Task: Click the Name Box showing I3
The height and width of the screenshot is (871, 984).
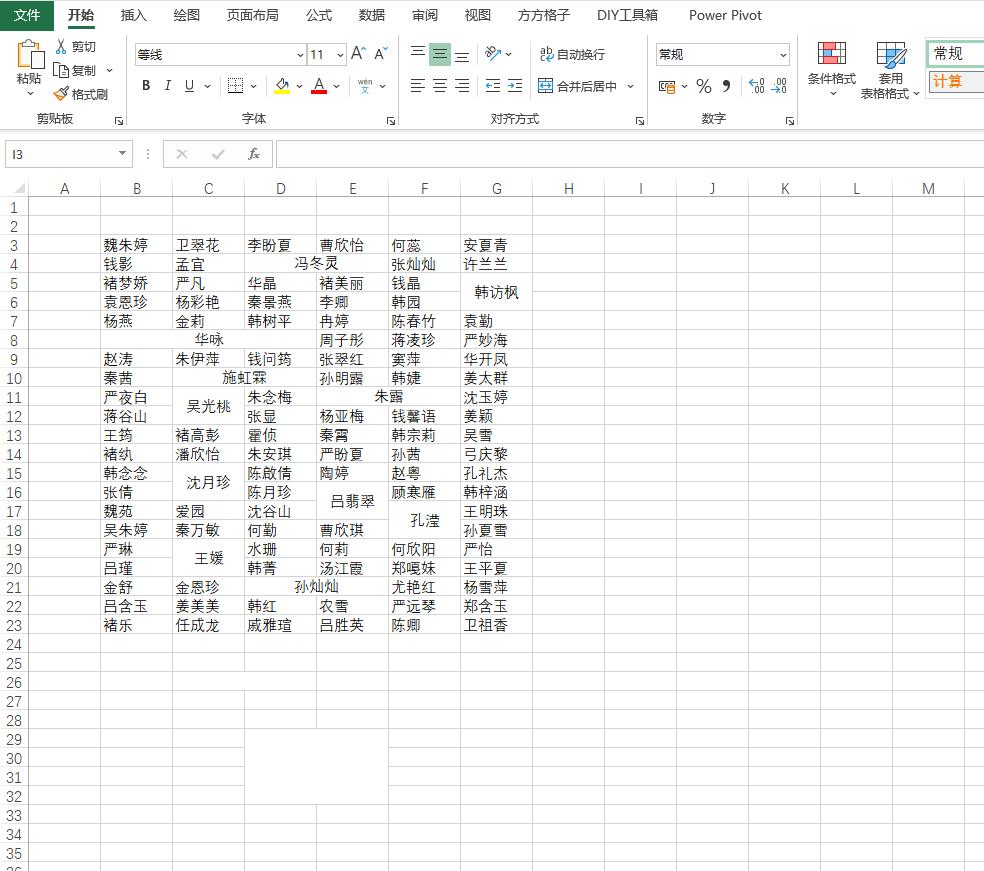Action: pos(60,154)
